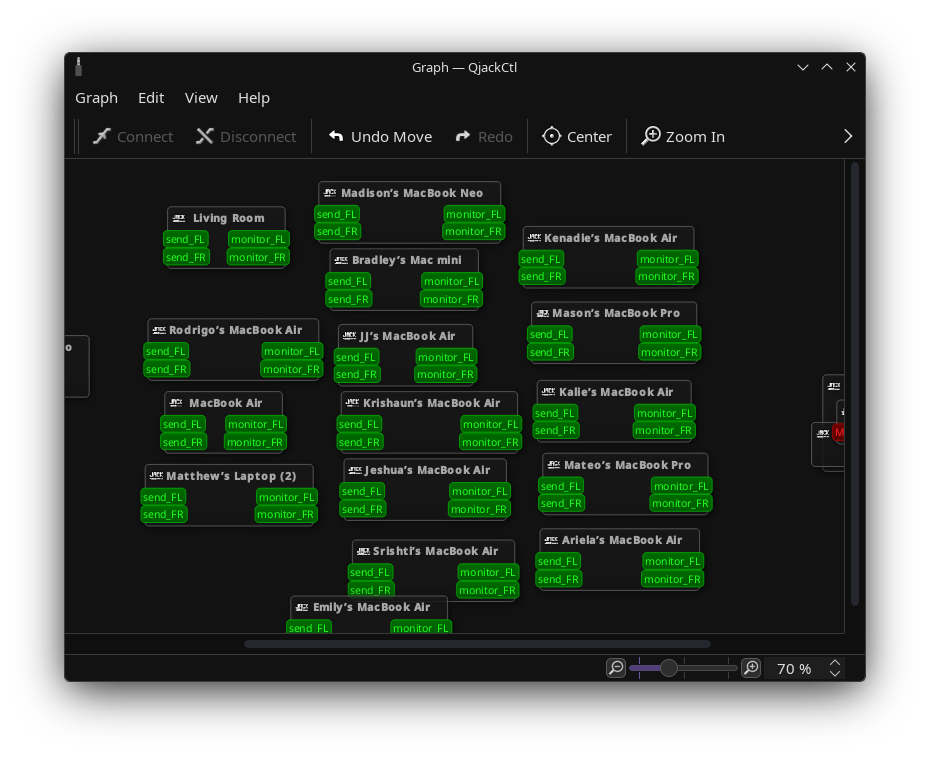Select the Living Room node title
The width and height of the screenshot is (930, 758).
coord(228,218)
